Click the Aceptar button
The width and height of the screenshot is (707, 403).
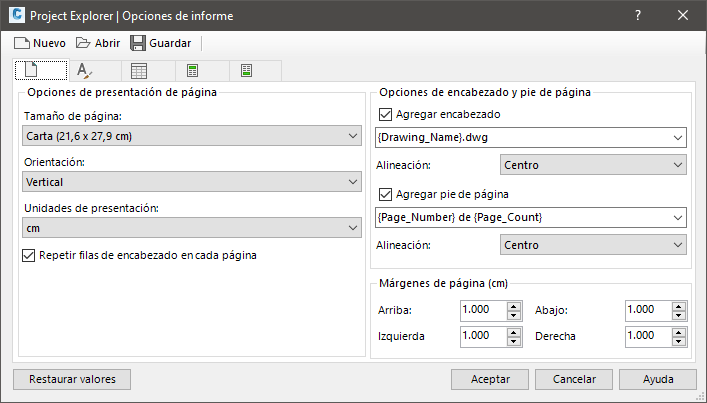[490, 379]
